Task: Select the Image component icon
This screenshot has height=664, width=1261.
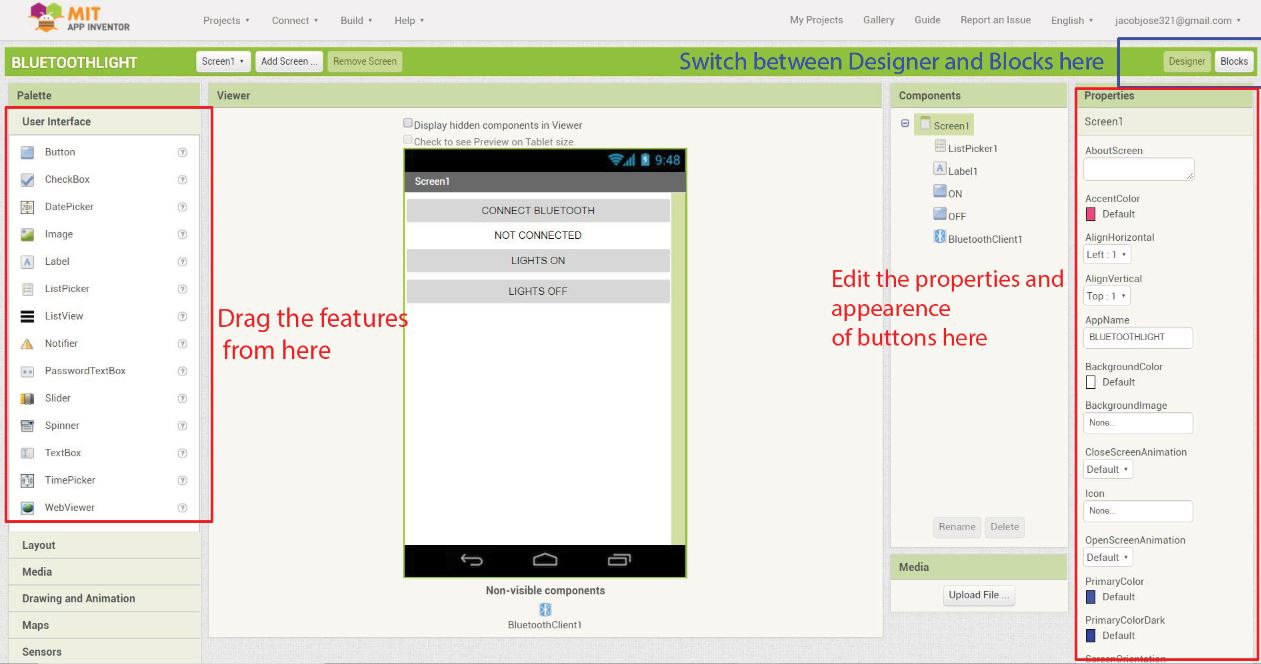Action: (27, 234)
